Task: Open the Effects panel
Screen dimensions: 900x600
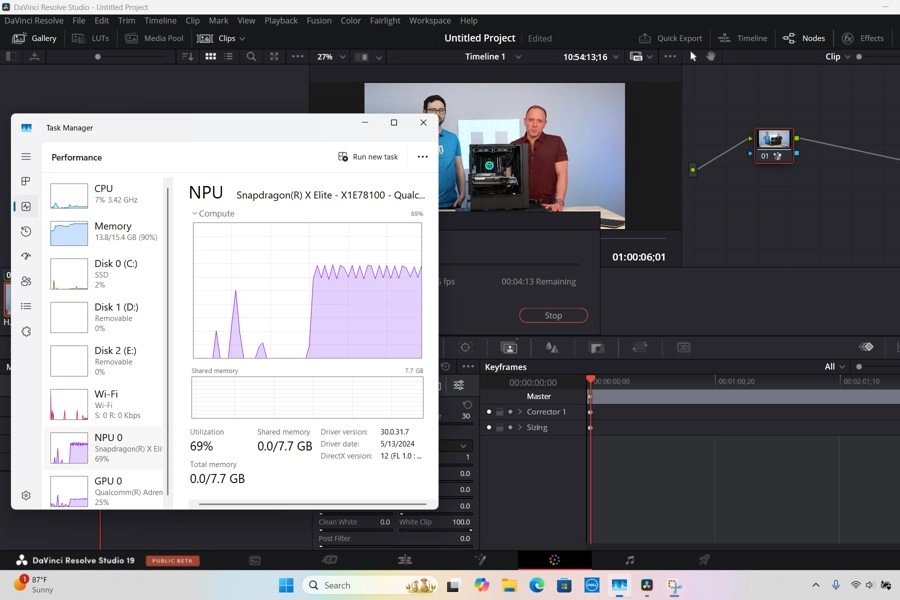Action: (863, 38)
